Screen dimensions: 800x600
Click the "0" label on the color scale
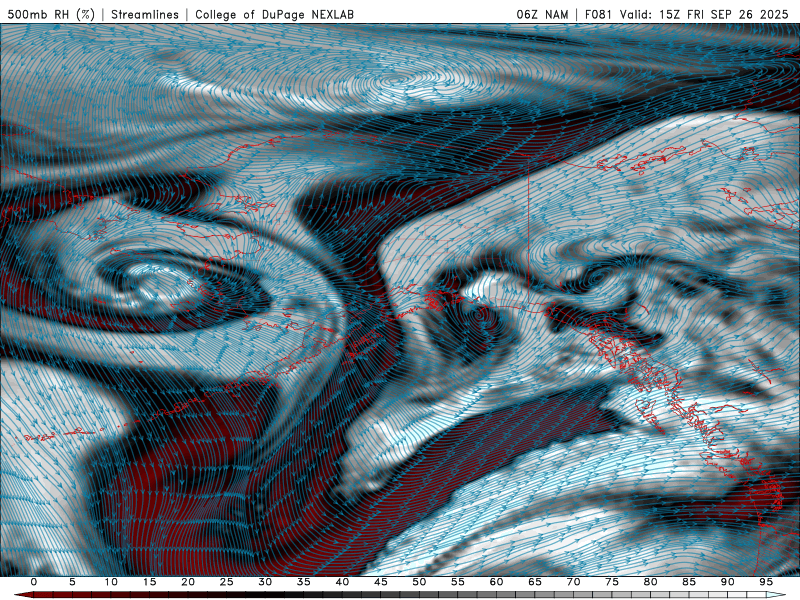click(34, 582)
